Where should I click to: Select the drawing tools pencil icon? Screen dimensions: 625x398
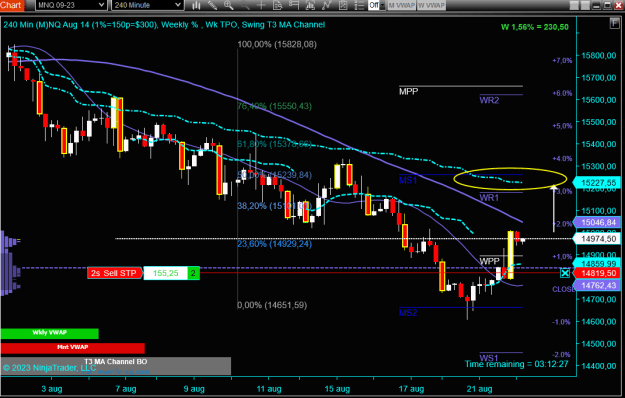point(212,5)
